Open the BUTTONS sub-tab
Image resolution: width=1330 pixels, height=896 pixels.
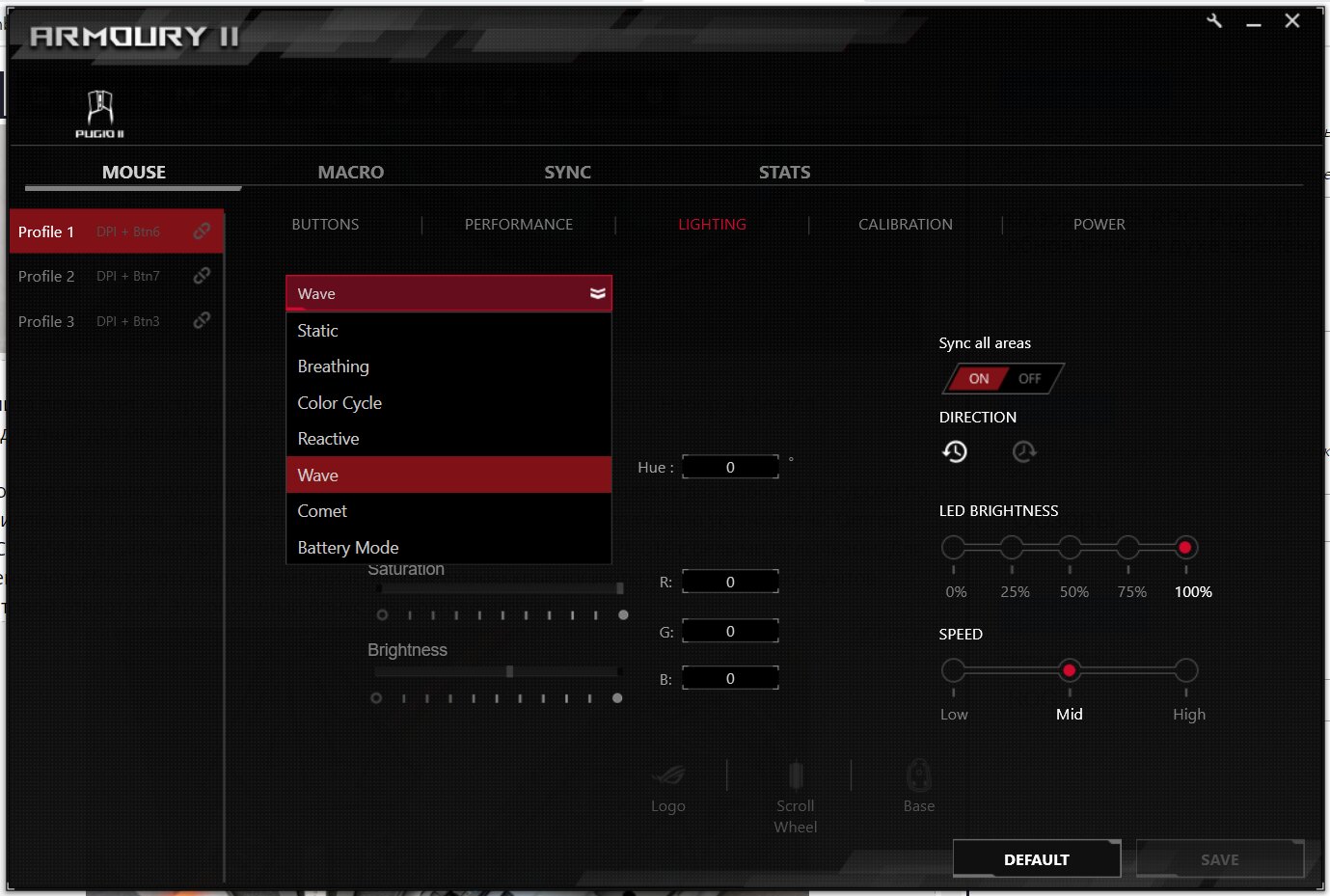[325, 224]
